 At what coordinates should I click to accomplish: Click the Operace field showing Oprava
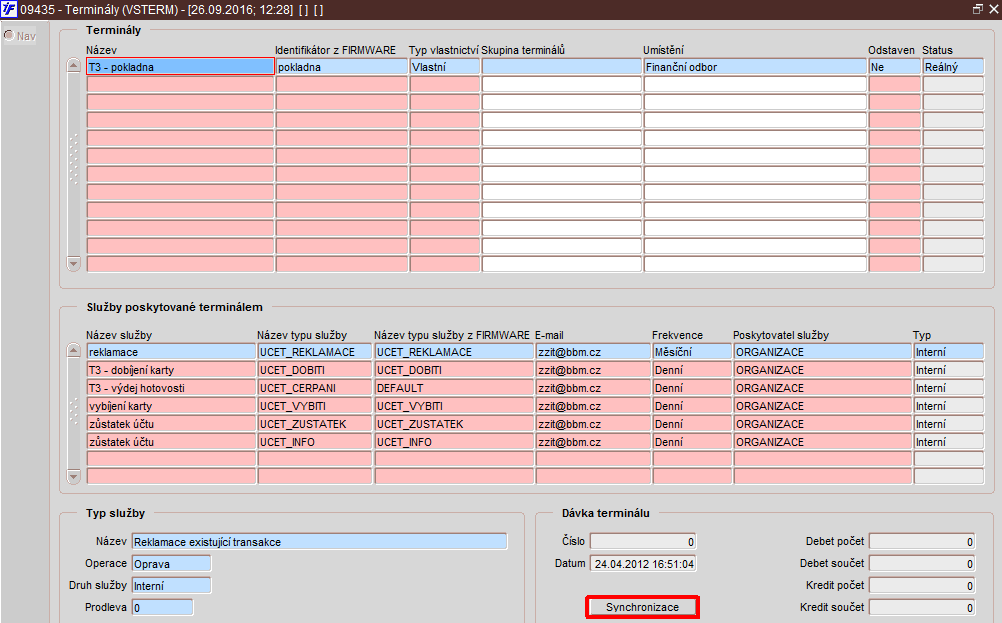(171, 564)
